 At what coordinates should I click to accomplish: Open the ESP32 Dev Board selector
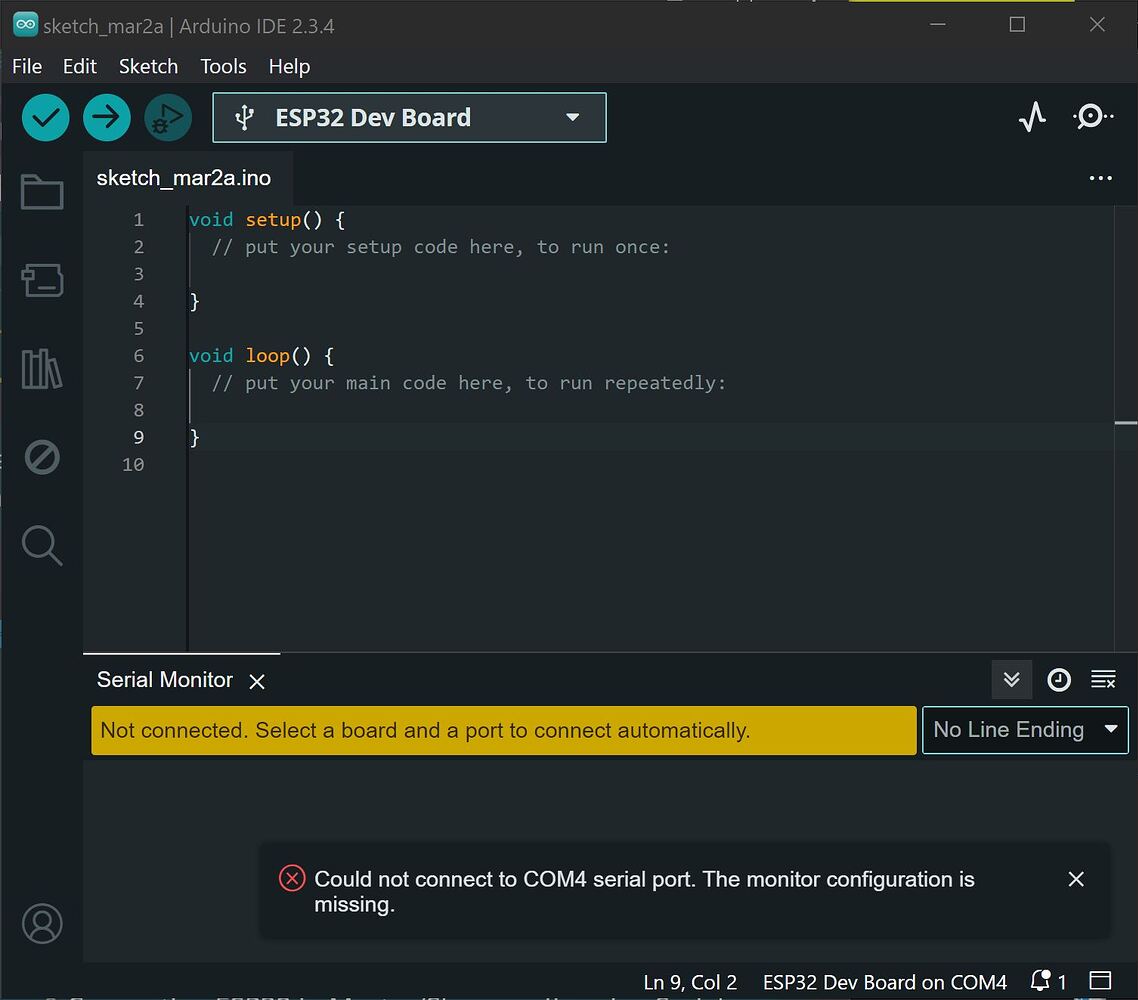tap(409, 117)
